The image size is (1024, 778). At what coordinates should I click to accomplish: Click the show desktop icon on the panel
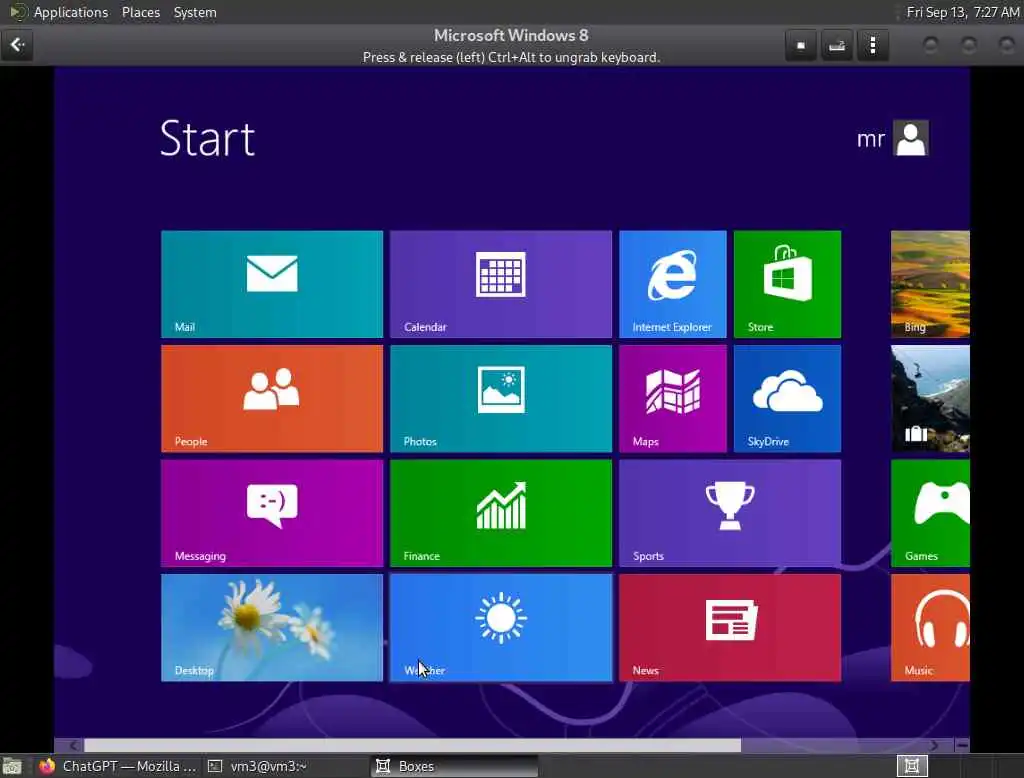tap(12, 766)
